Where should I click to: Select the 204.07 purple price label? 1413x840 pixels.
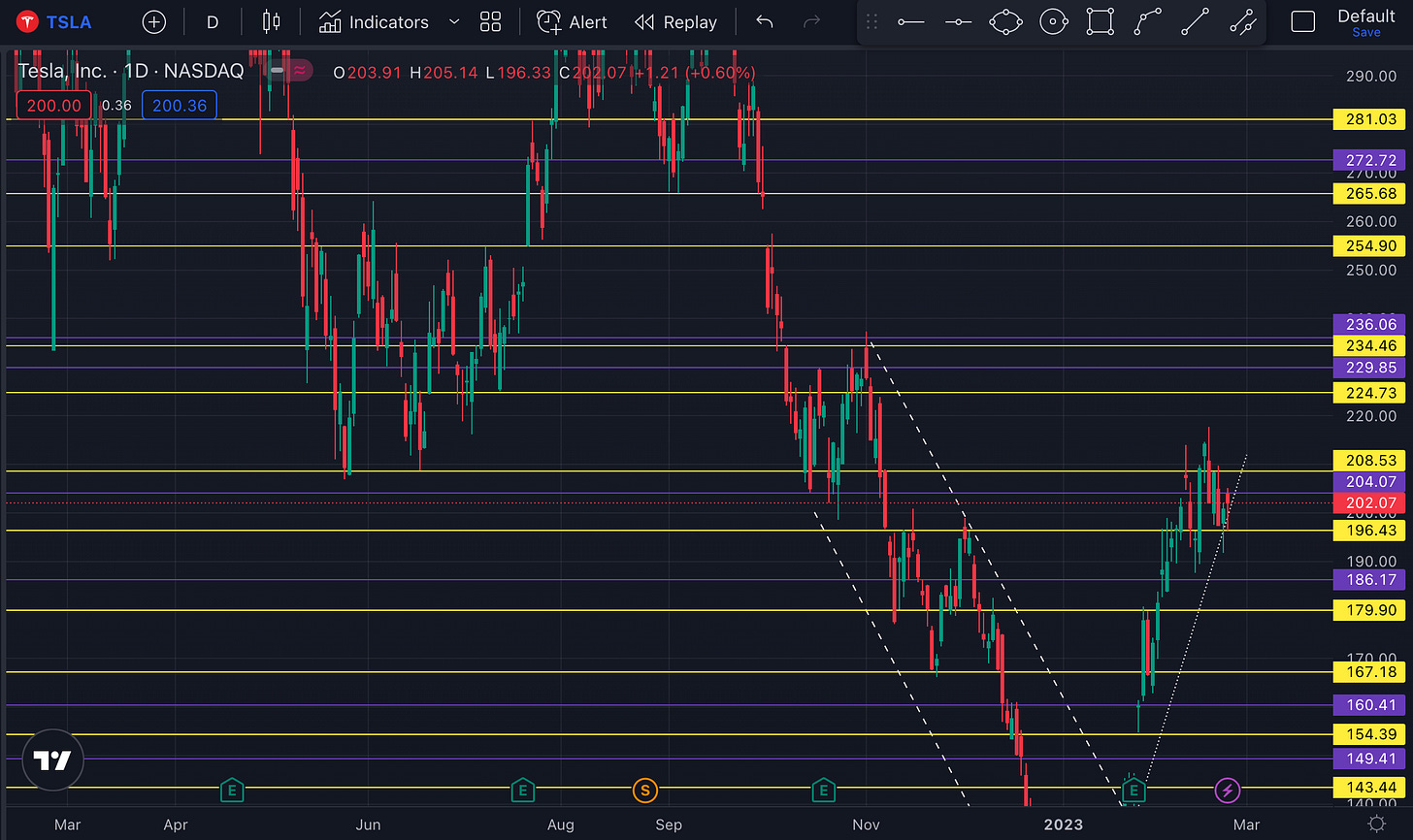[1371, 481]
